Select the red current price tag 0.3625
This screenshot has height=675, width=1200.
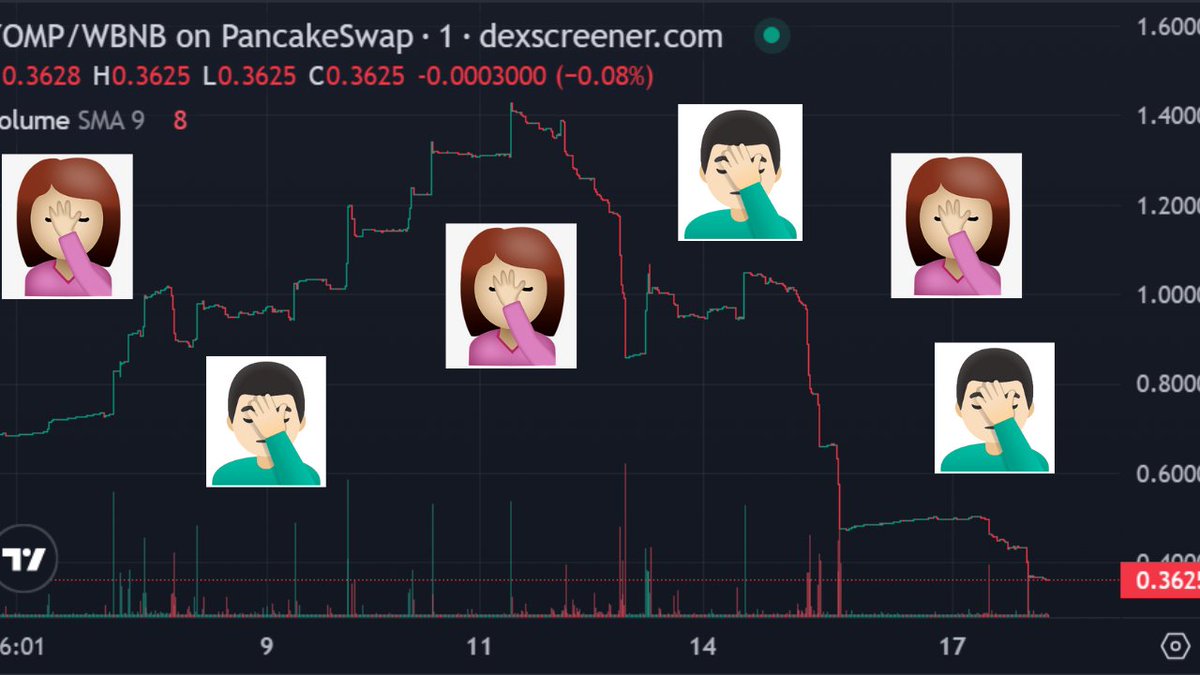click(x=1161, y=580)
